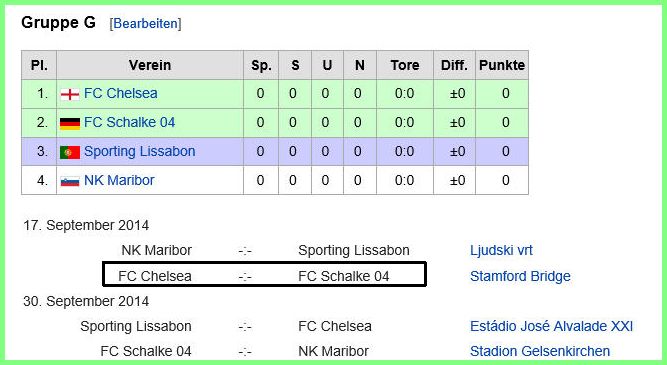Open the Stamford Bridge stadium link
This screenshot has height=365, width=667.
pos(520,276)
